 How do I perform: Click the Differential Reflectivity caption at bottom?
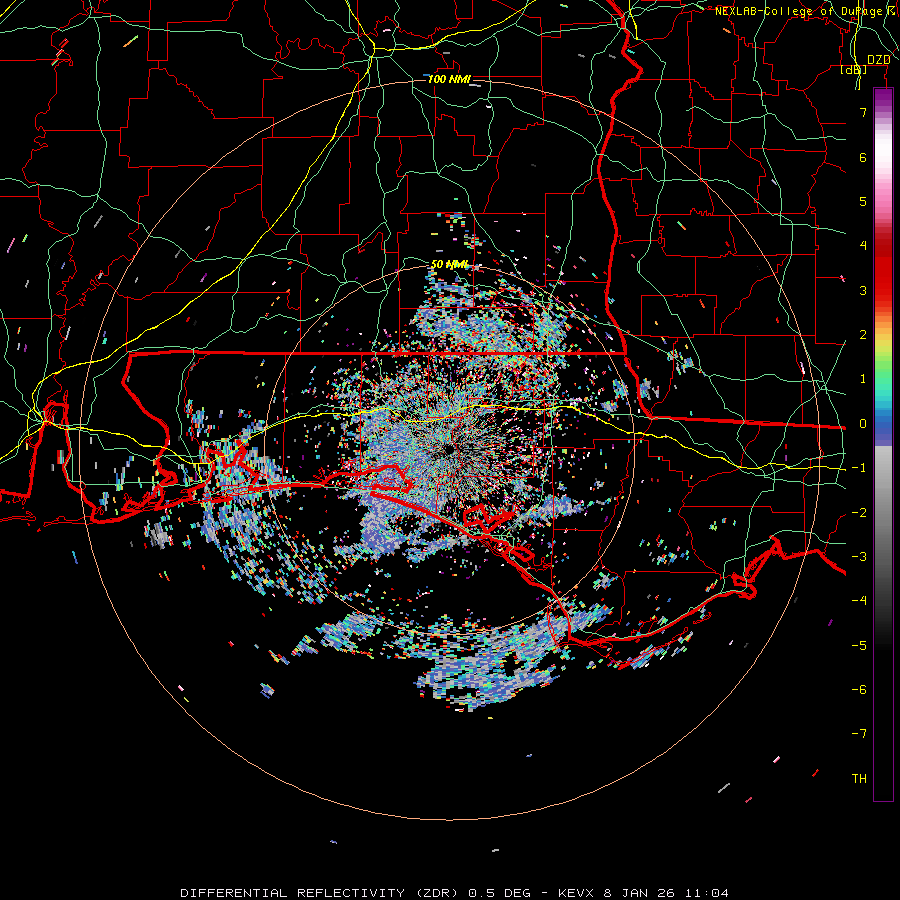click(x=454, y=893)
